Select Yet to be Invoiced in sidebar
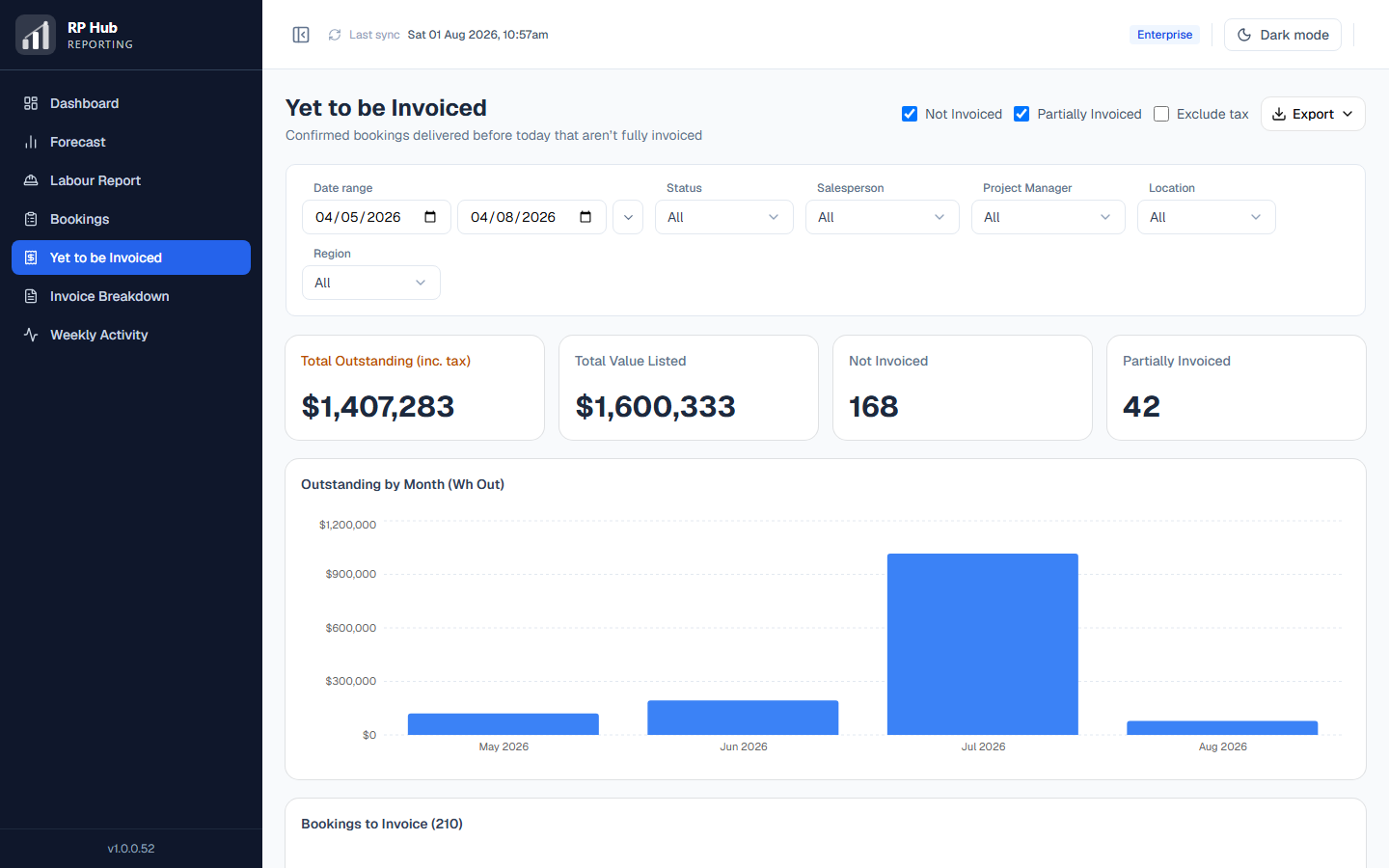 pyautogui.click(x=131, y=258)
